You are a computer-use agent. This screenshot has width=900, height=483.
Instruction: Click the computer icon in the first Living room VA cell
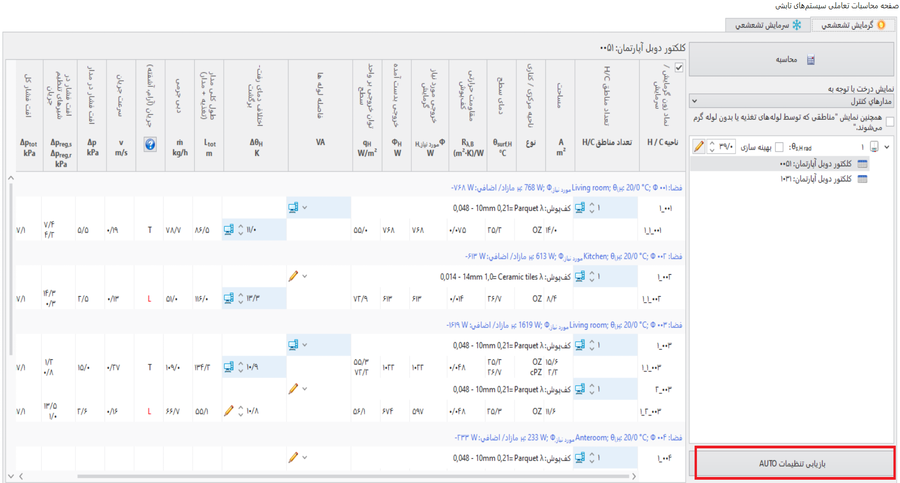294,208
